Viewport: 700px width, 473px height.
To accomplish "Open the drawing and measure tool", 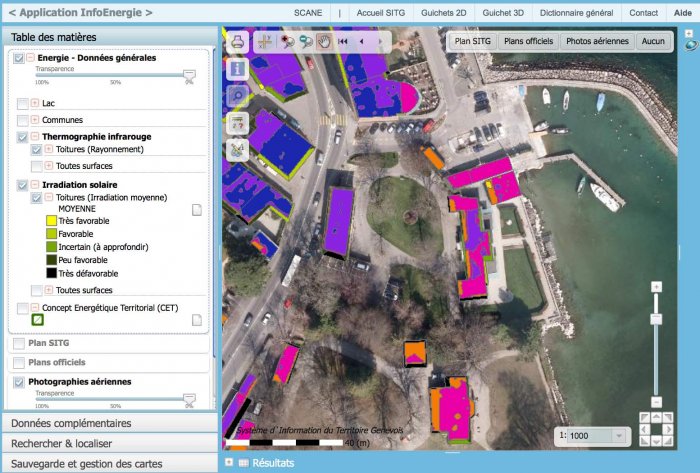I will click(238, 150).
